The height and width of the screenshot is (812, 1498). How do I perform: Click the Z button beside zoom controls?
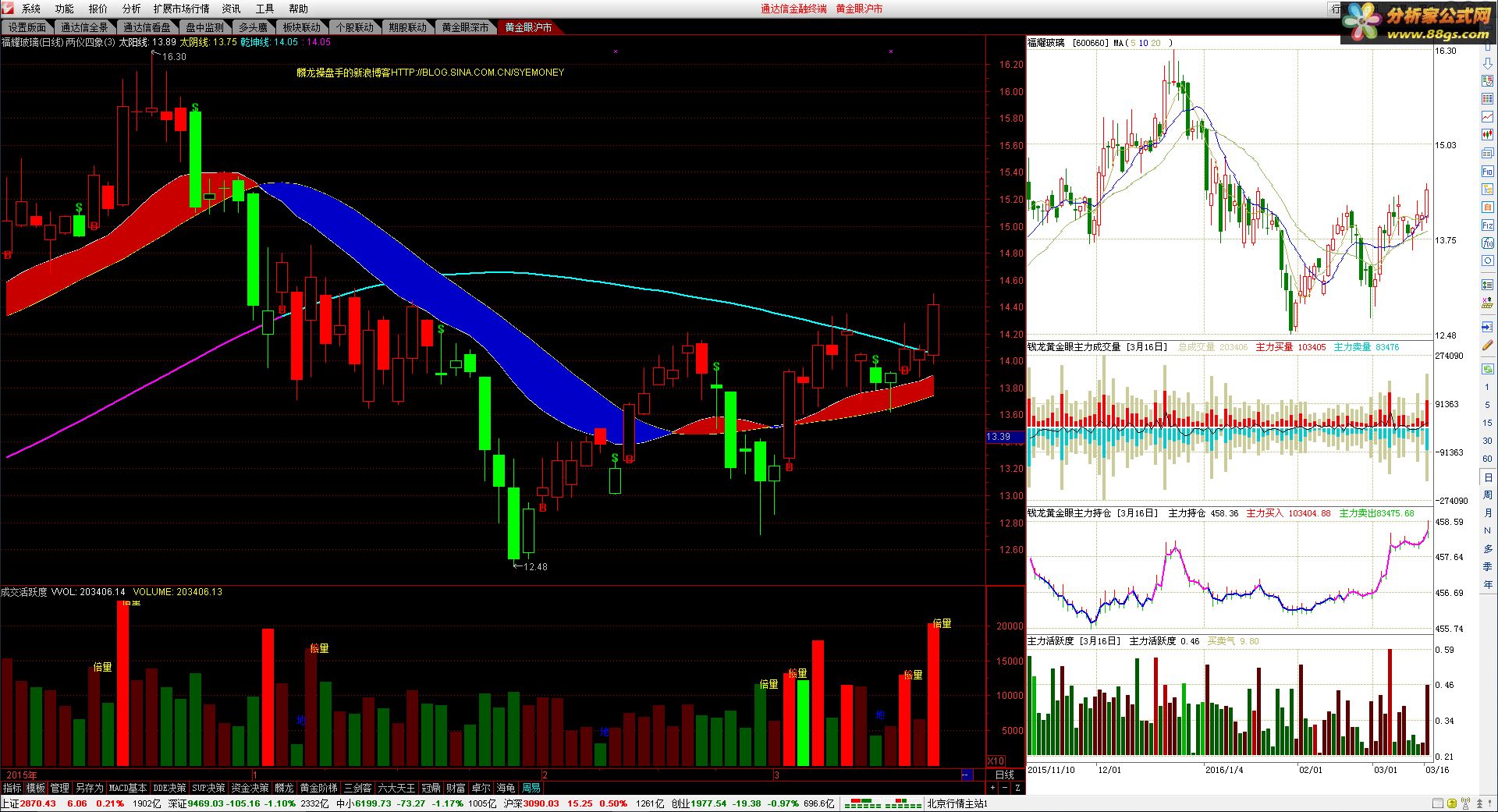click(x=1017, y=788)
